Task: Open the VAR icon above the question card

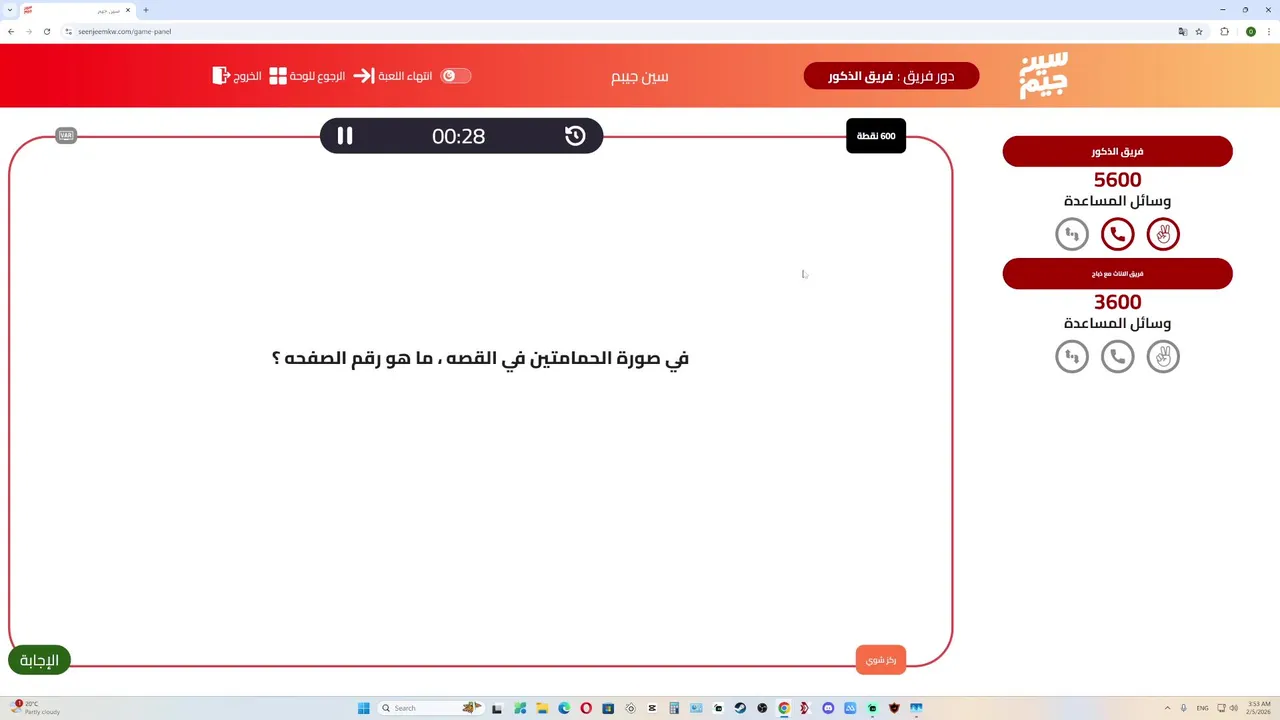Action: (x=66, y=136)
